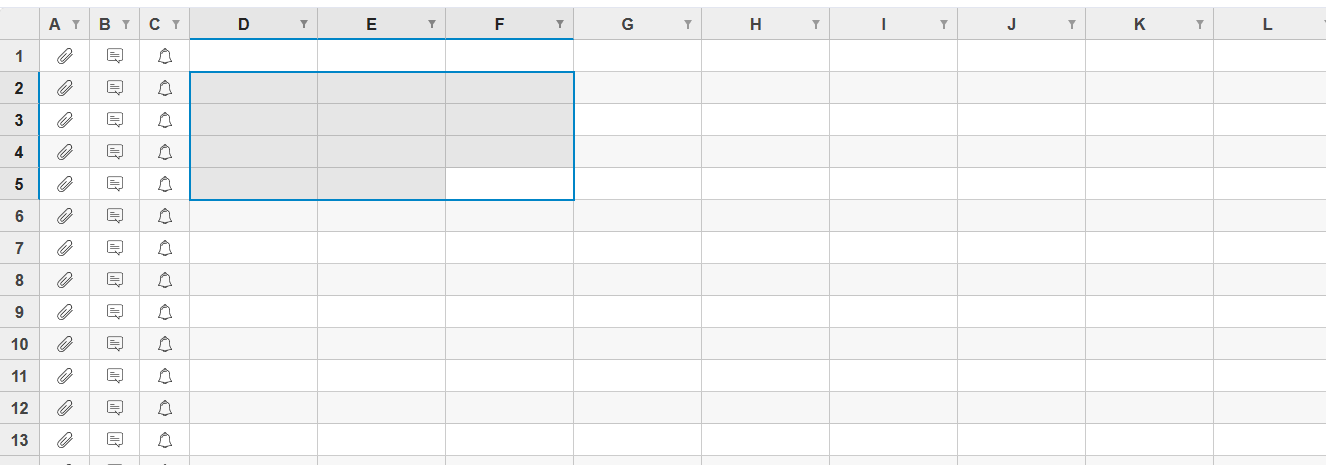Click the paperclip attachment icon in row 7

pos(65,248)
